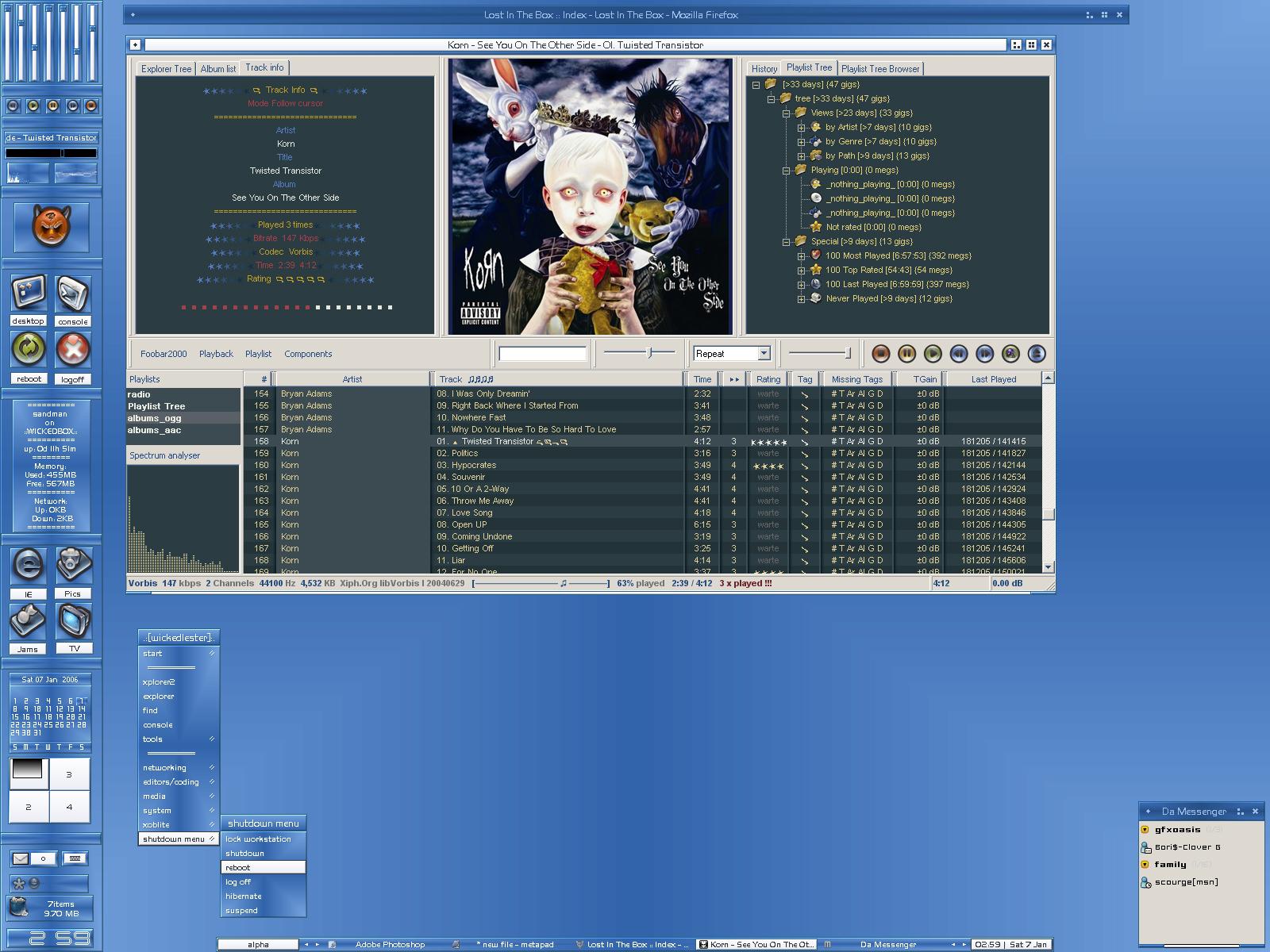The image size is (1270, 952).
Task: Launch the IE icon in sidebar
Action: (x=29, y=566)
